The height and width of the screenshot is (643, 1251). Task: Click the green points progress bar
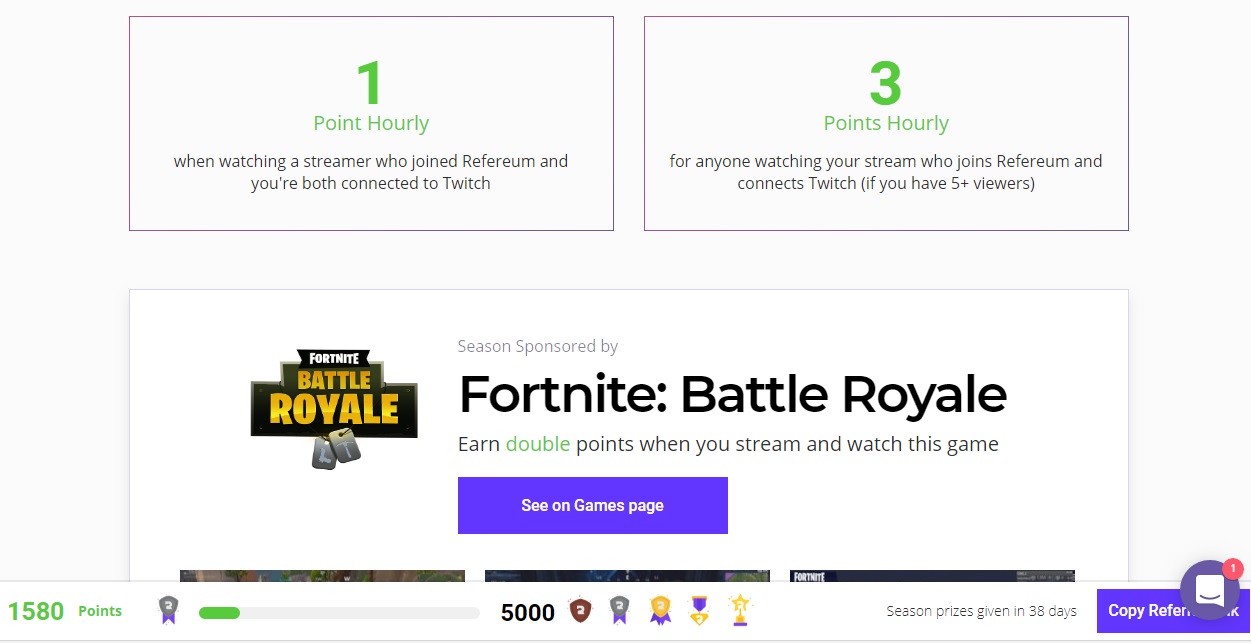[338, 612]
